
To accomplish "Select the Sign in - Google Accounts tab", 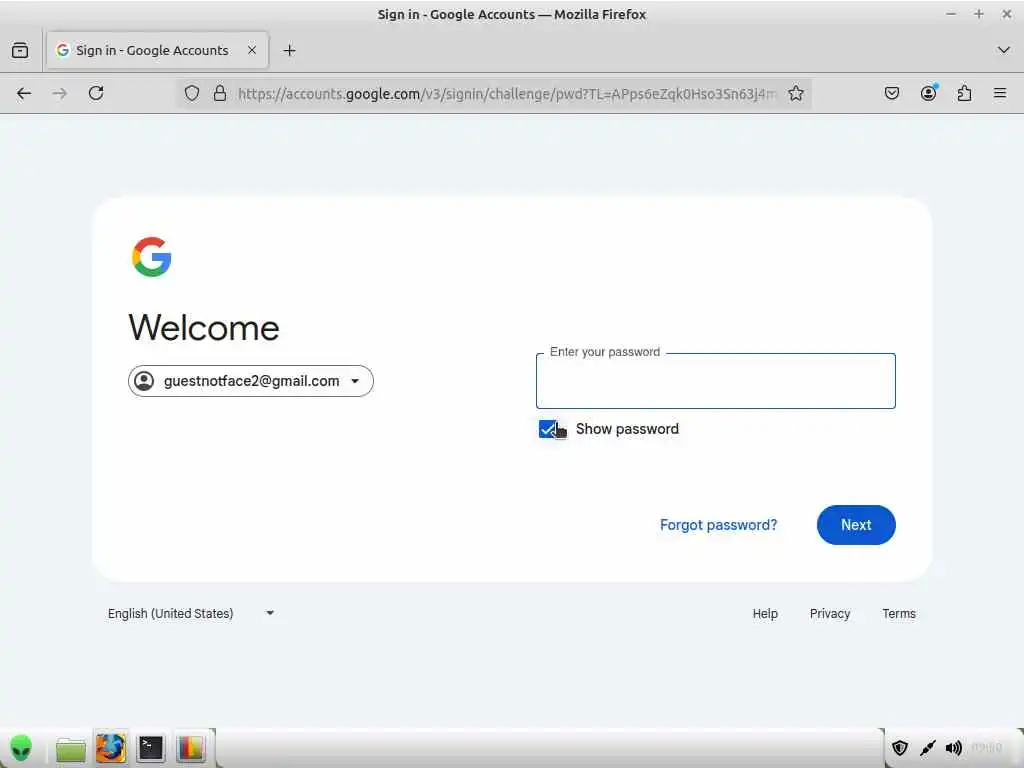I will coord(157,50).
